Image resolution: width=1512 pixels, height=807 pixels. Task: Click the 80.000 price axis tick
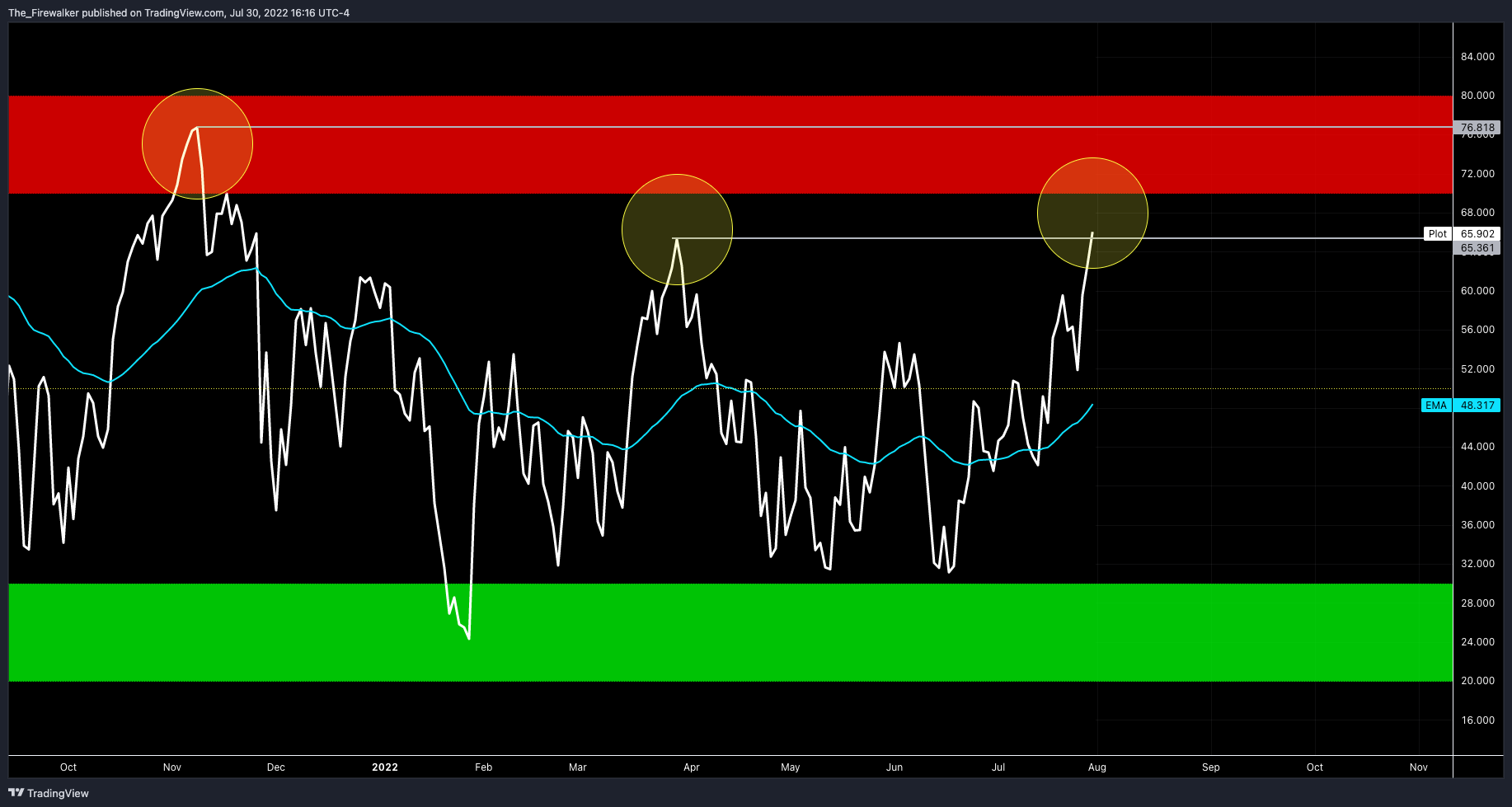(x=1477, y=96)
